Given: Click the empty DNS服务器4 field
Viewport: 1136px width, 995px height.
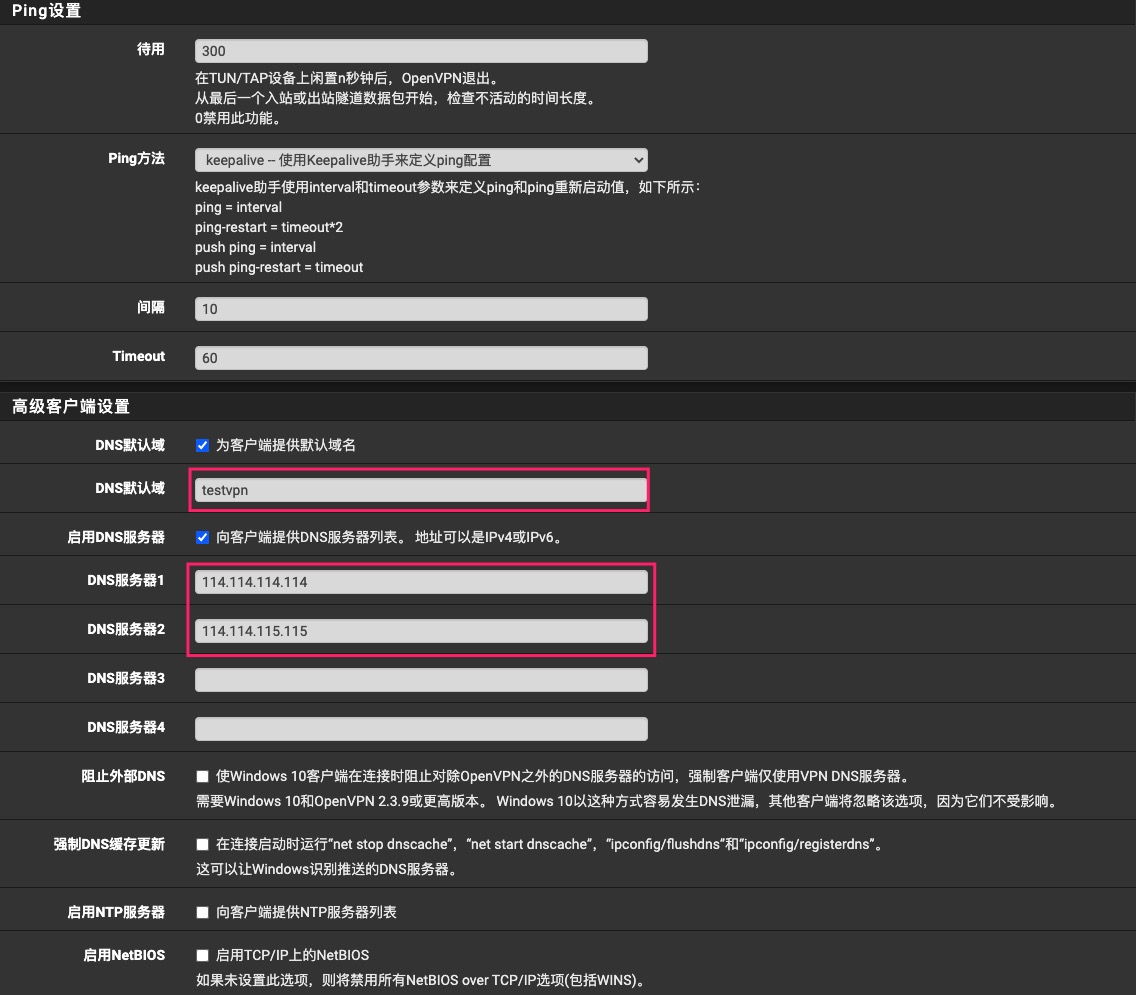Looking at the screenshot, I should pyautogui.click(x=421, y=729).
